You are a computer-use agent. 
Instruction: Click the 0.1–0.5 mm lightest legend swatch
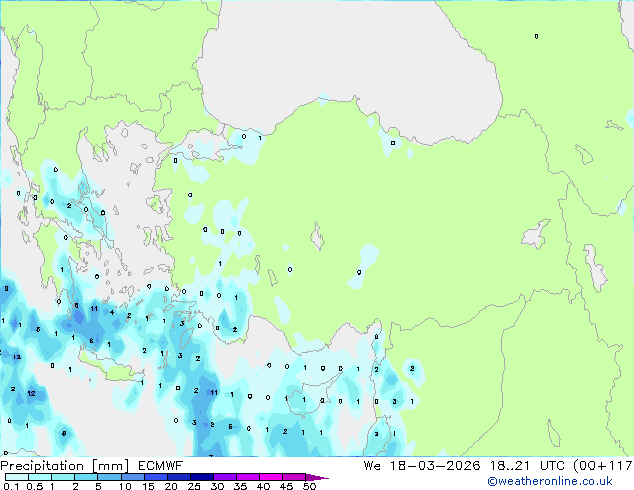point(17,477)
